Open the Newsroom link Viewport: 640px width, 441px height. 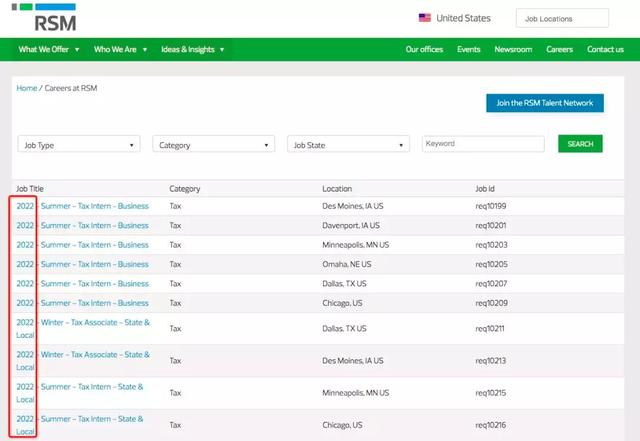point(513,49)
